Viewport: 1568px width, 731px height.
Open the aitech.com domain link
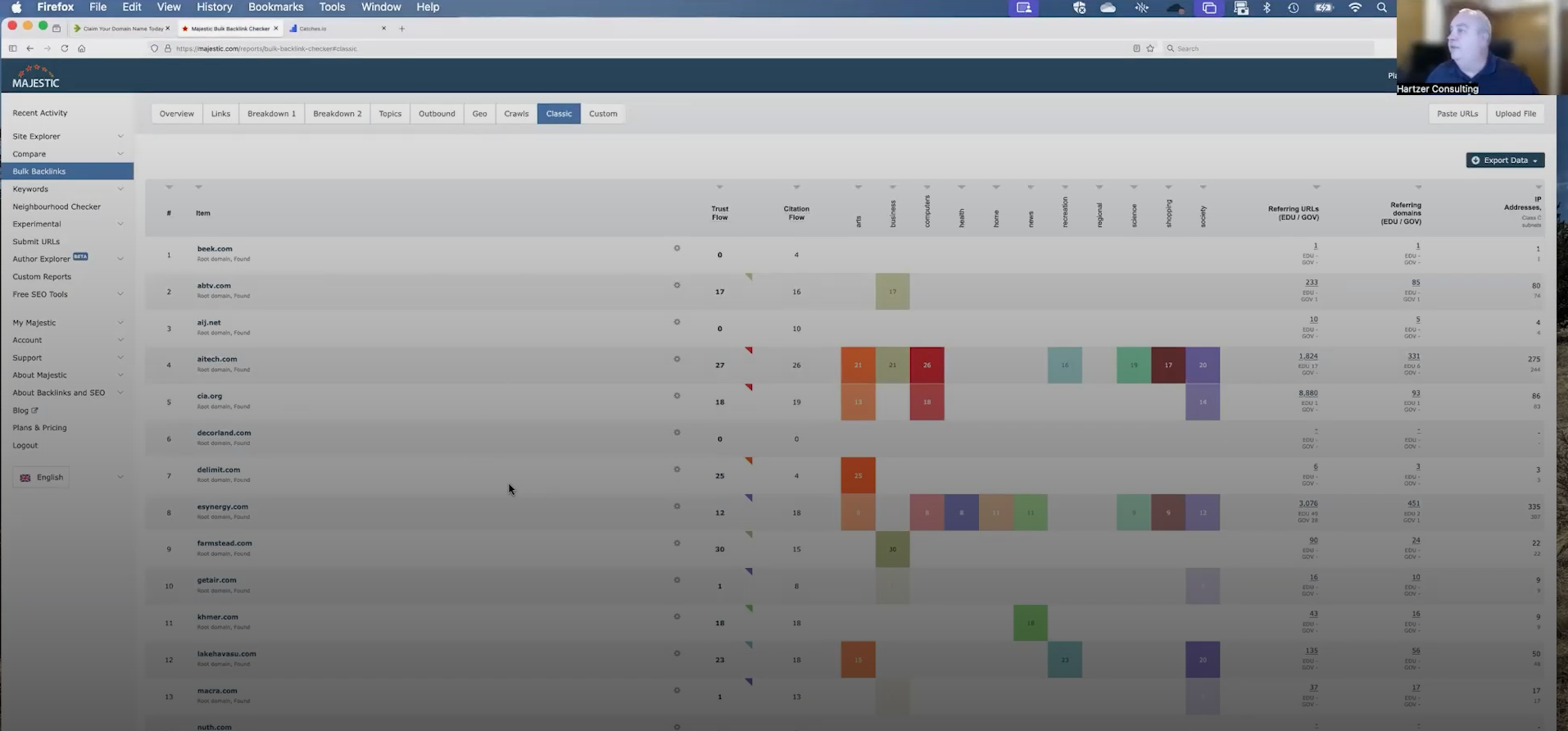click(x=217, y=359)
